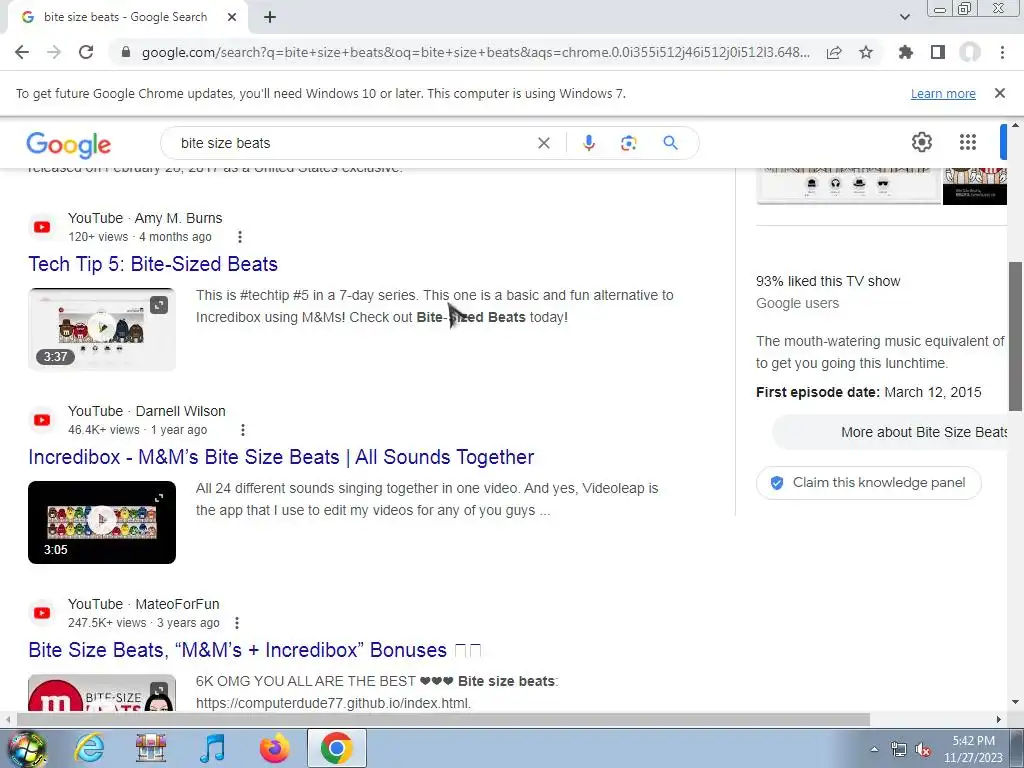Open the Windows Start menu

click(x=26, y=748)
